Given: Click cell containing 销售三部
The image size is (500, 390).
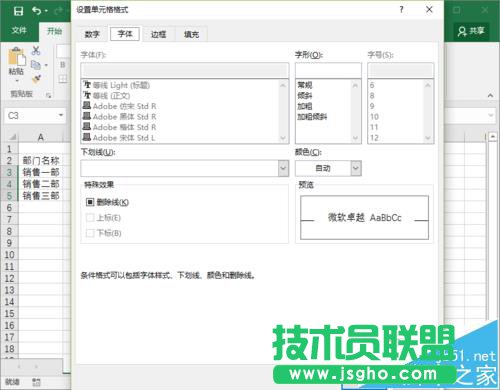Looking at the screenshot, I should point(41,195).
